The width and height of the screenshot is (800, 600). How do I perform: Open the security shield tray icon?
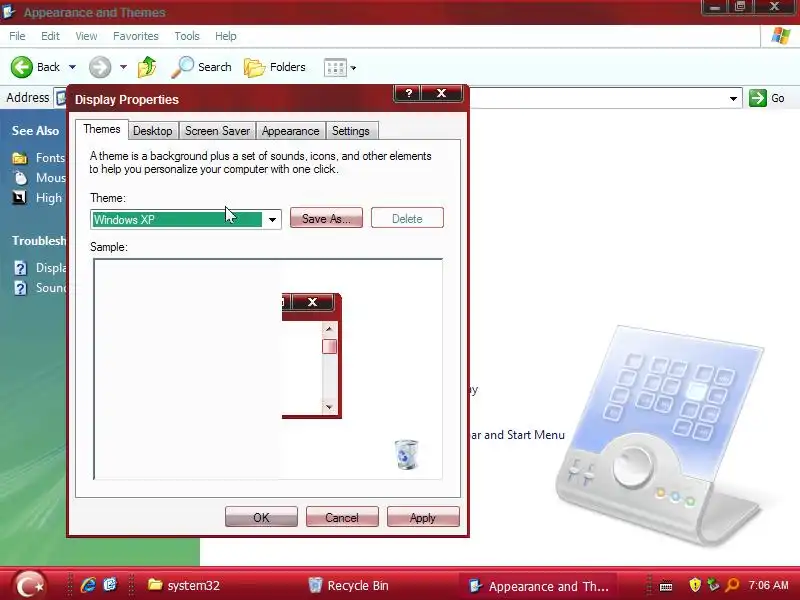[x=694, y=585]
